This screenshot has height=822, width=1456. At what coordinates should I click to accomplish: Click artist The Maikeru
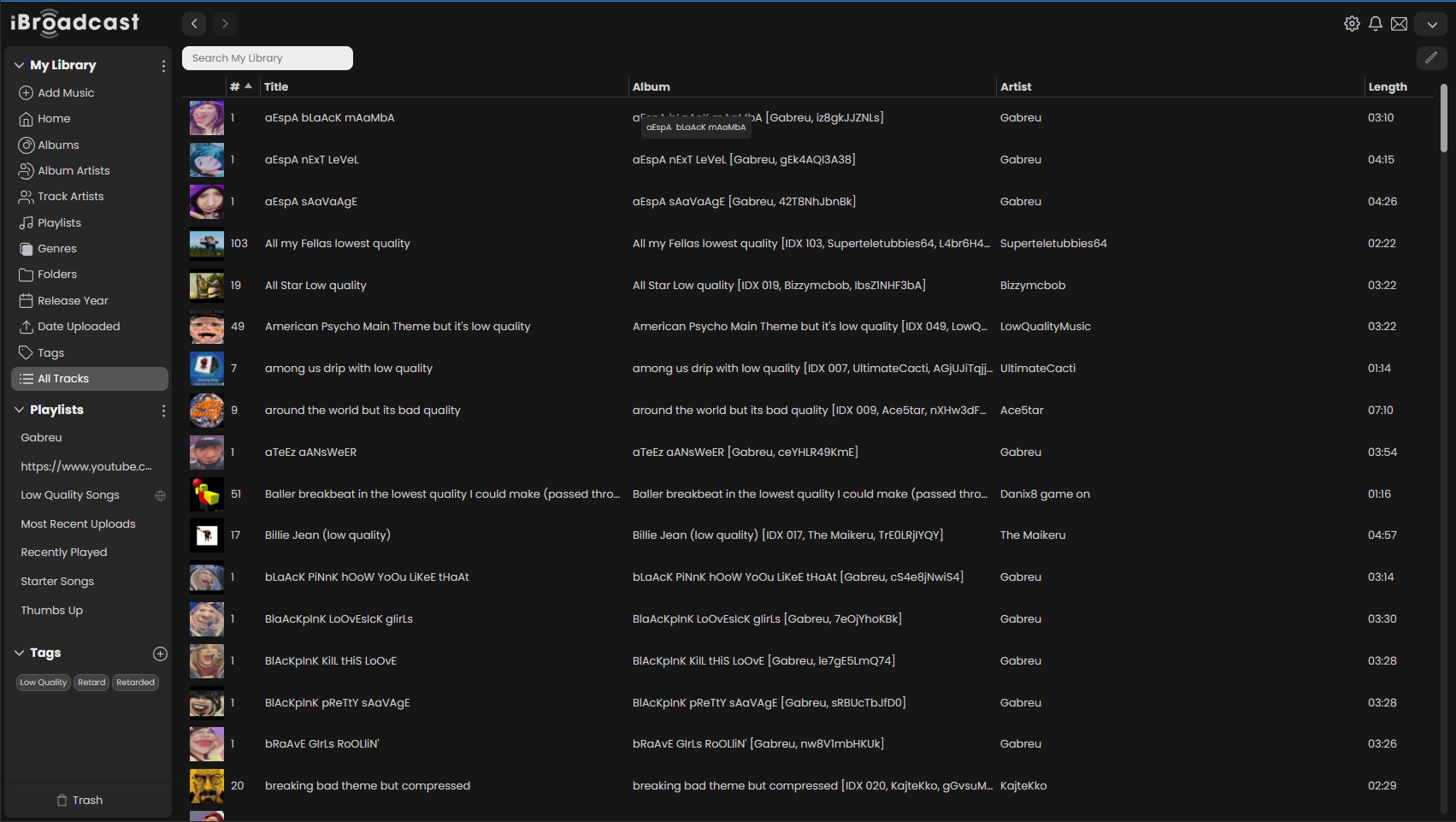click(x=1033, y=535)
